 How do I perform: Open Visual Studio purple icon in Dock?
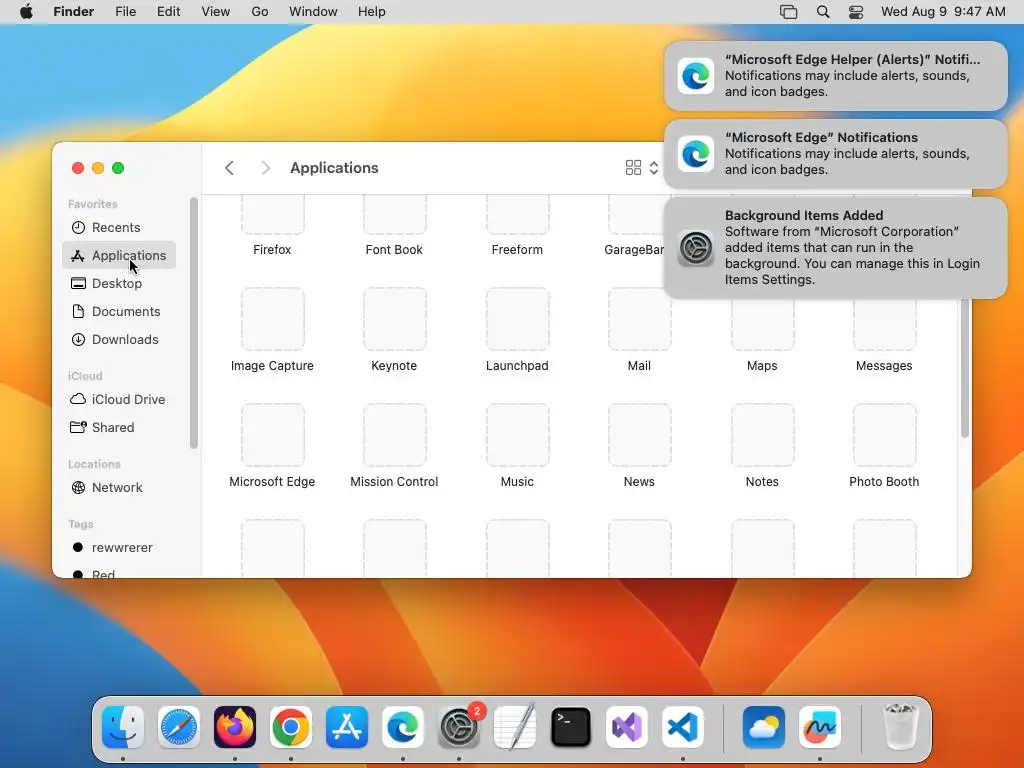click(627, 727)
